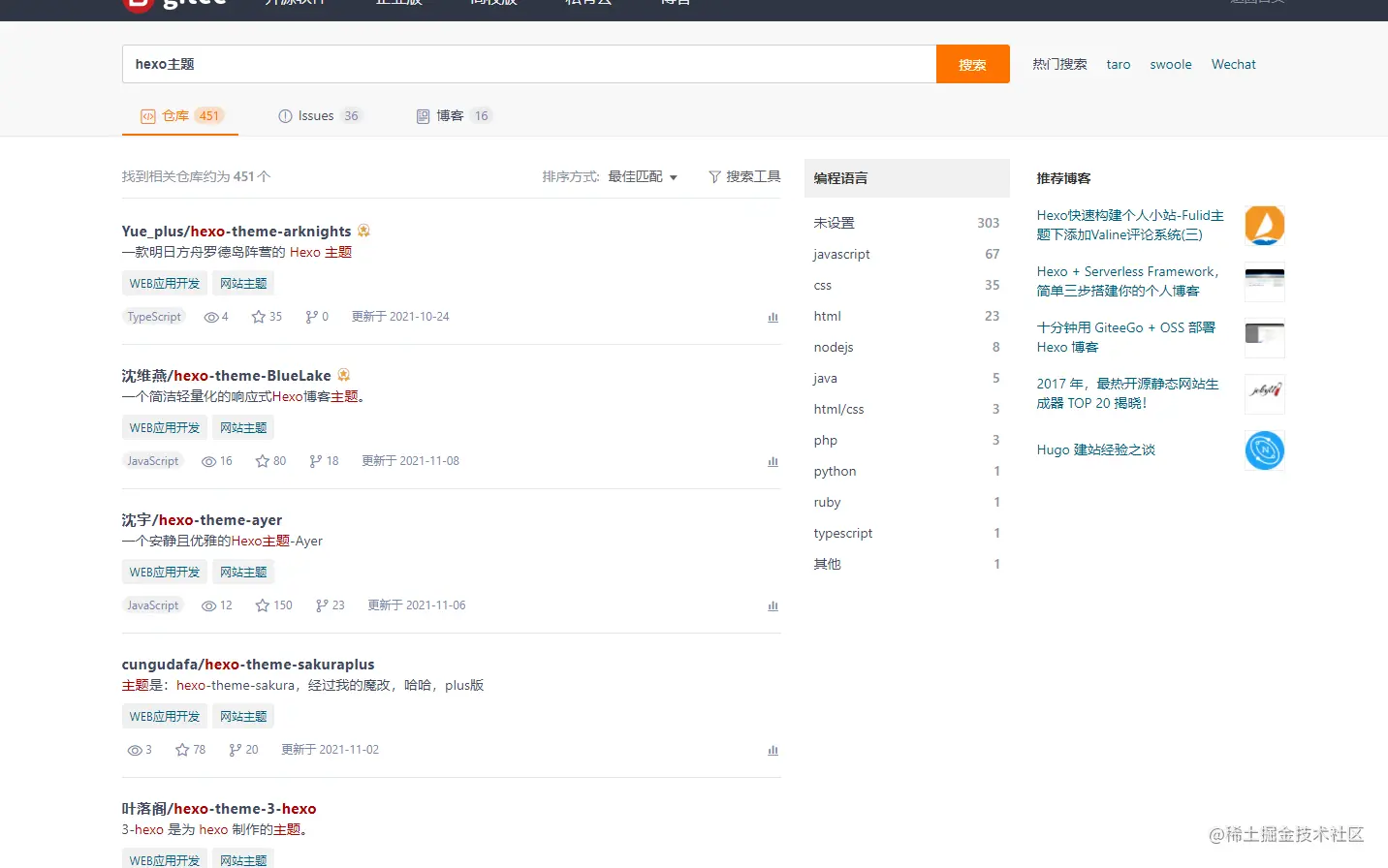Open repository Yue_plus/hexo-theme-arknights
The height and width of the screenshot is (868, 1388).
pos(237,231)
